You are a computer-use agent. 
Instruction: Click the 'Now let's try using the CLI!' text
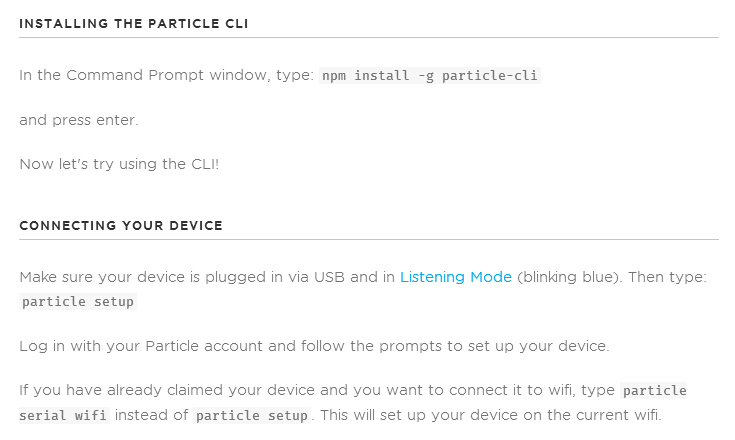tap(119, 164)
